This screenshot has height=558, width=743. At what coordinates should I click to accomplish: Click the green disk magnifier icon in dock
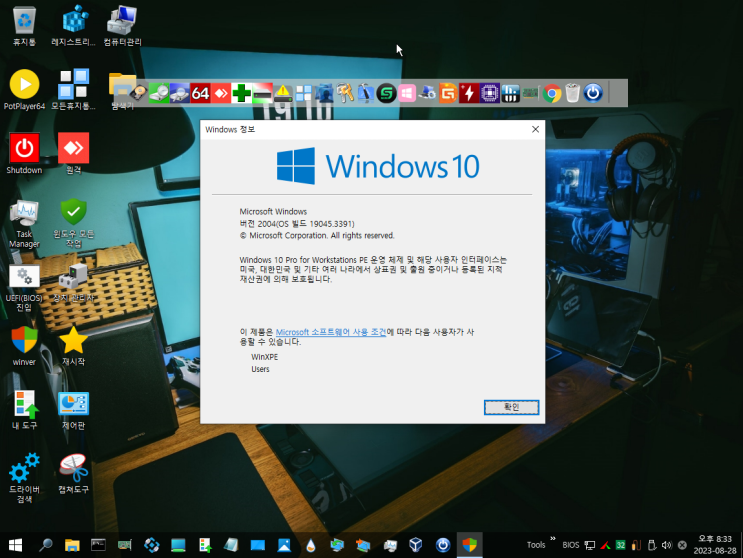pos(159,93)
